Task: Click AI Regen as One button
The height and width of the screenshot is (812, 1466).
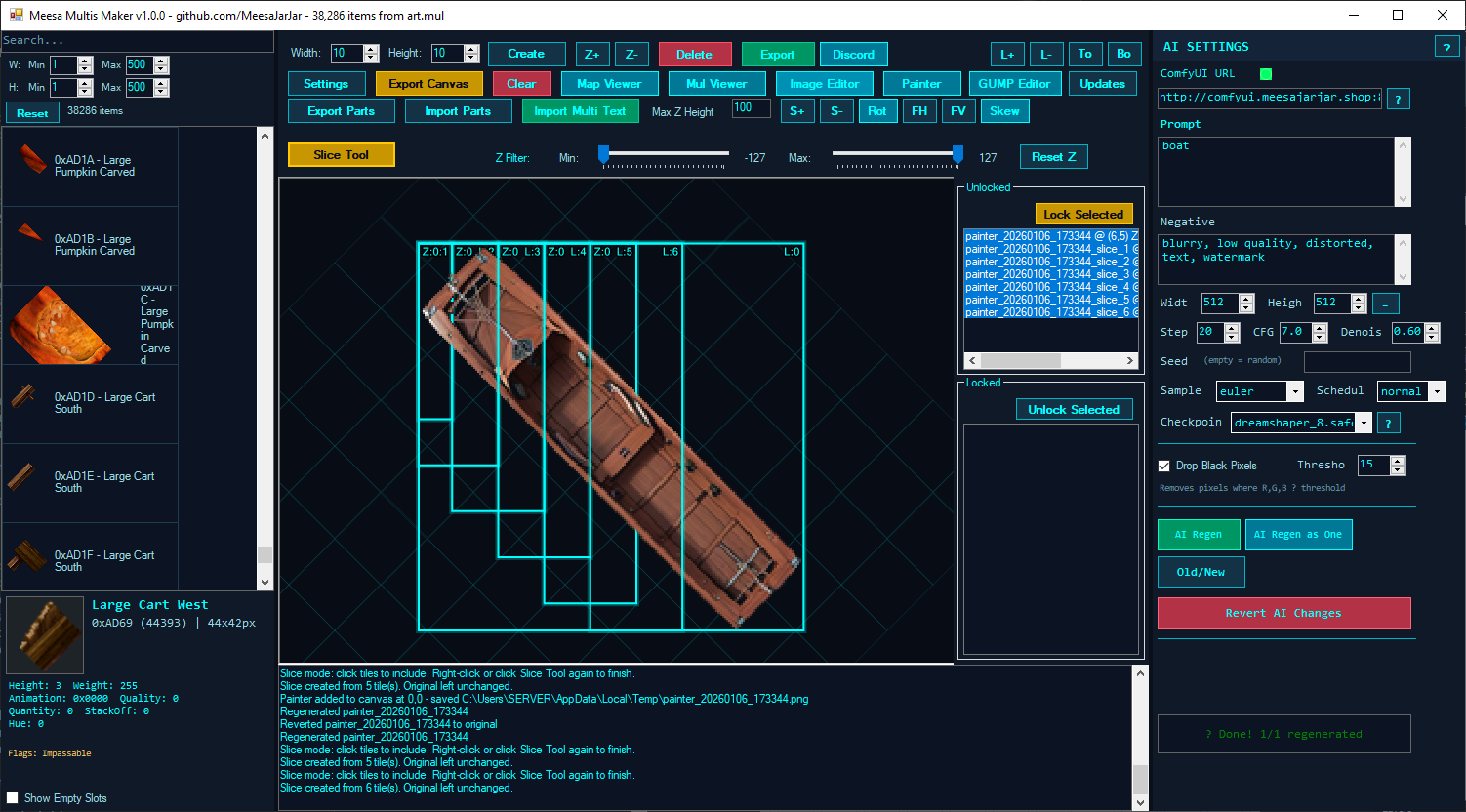Action: 1297,535
